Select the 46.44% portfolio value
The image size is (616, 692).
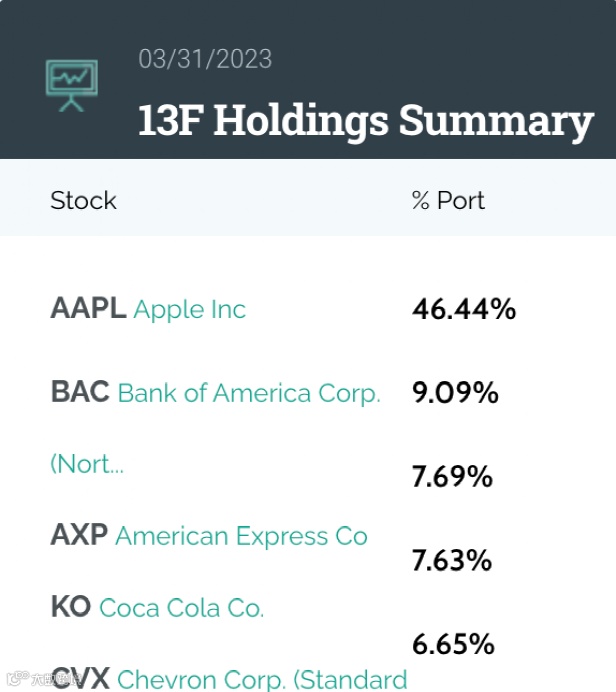464,309
